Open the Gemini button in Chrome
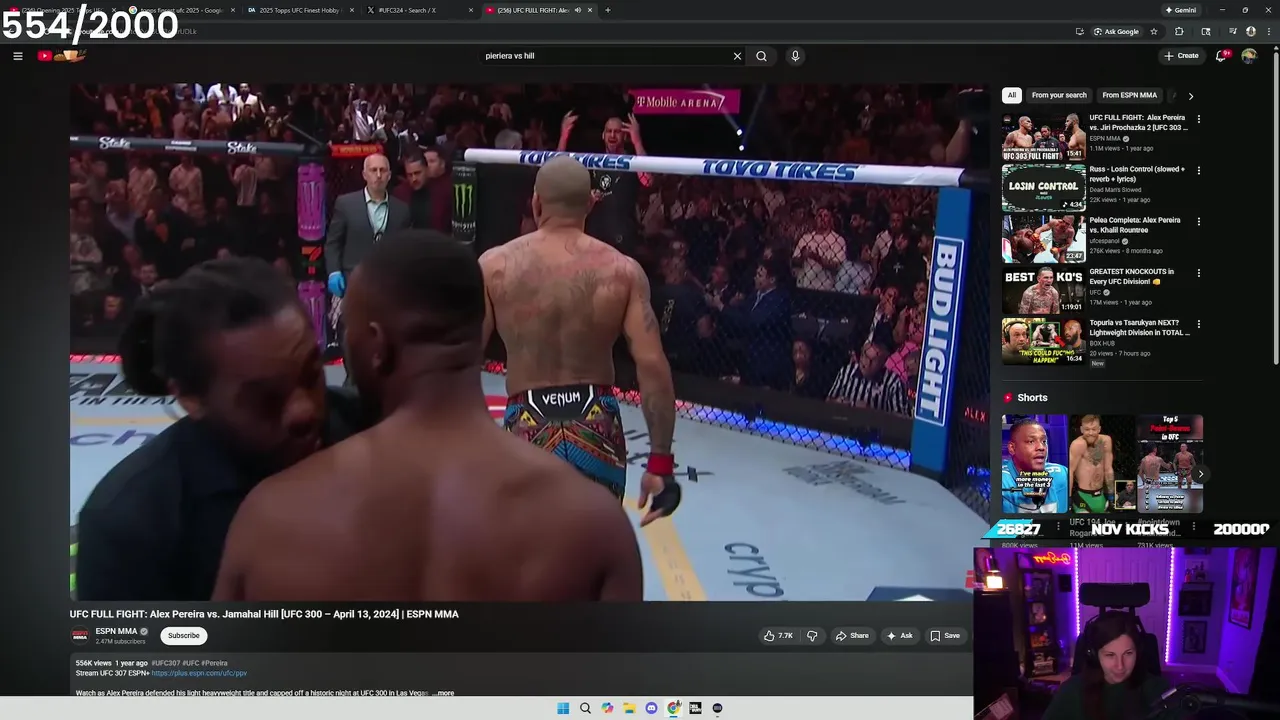Screen dimensions: 1280x720 coord(1180,10)
